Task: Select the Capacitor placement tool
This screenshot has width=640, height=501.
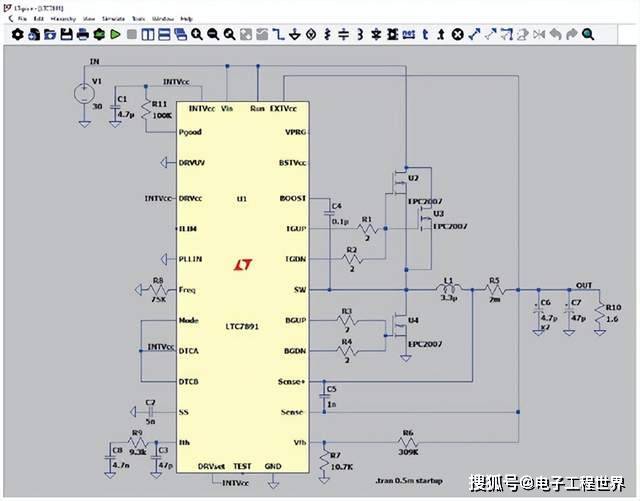Action: click(x=343, y=34)
